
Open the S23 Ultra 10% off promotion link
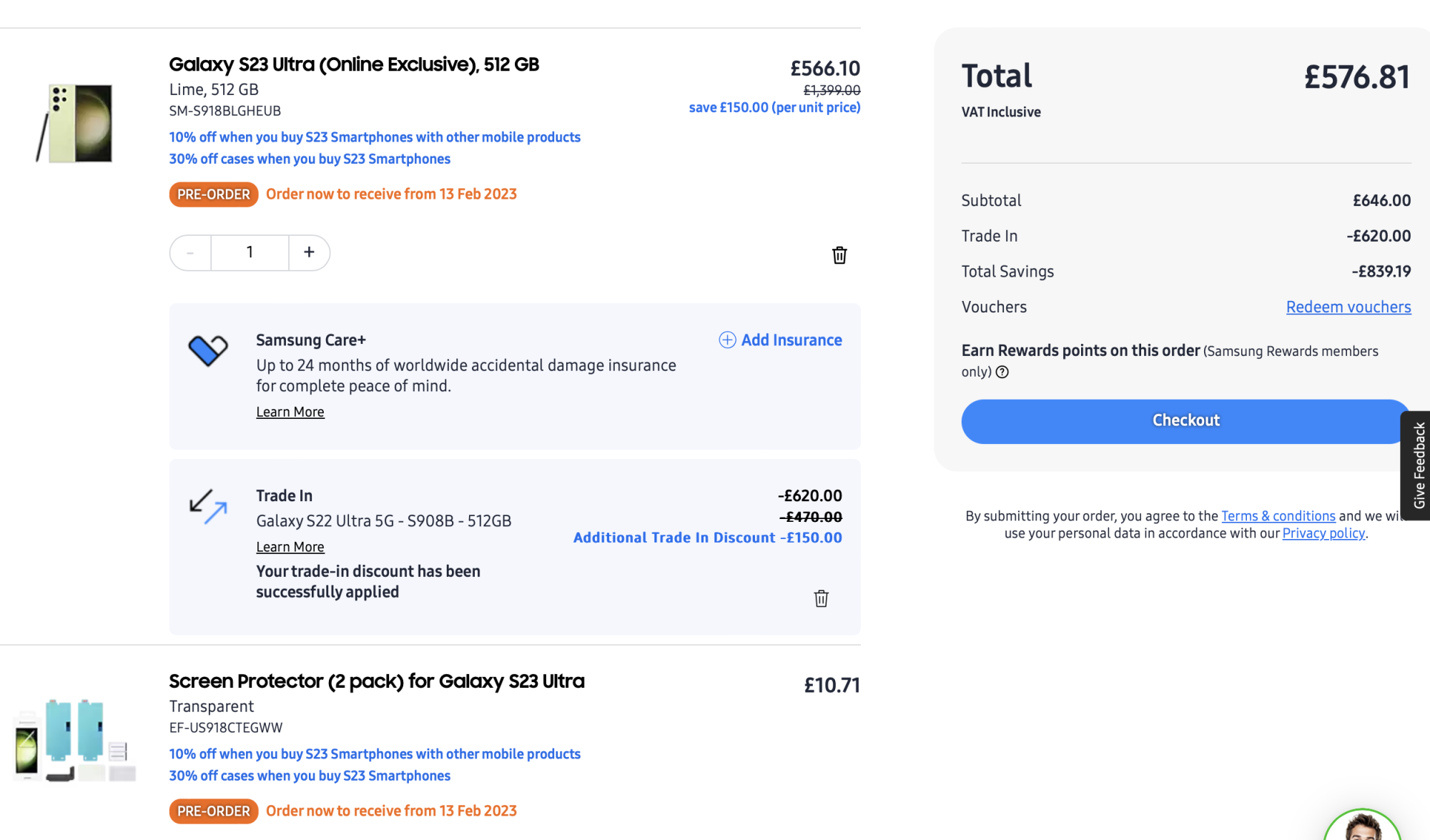point(375,137)
